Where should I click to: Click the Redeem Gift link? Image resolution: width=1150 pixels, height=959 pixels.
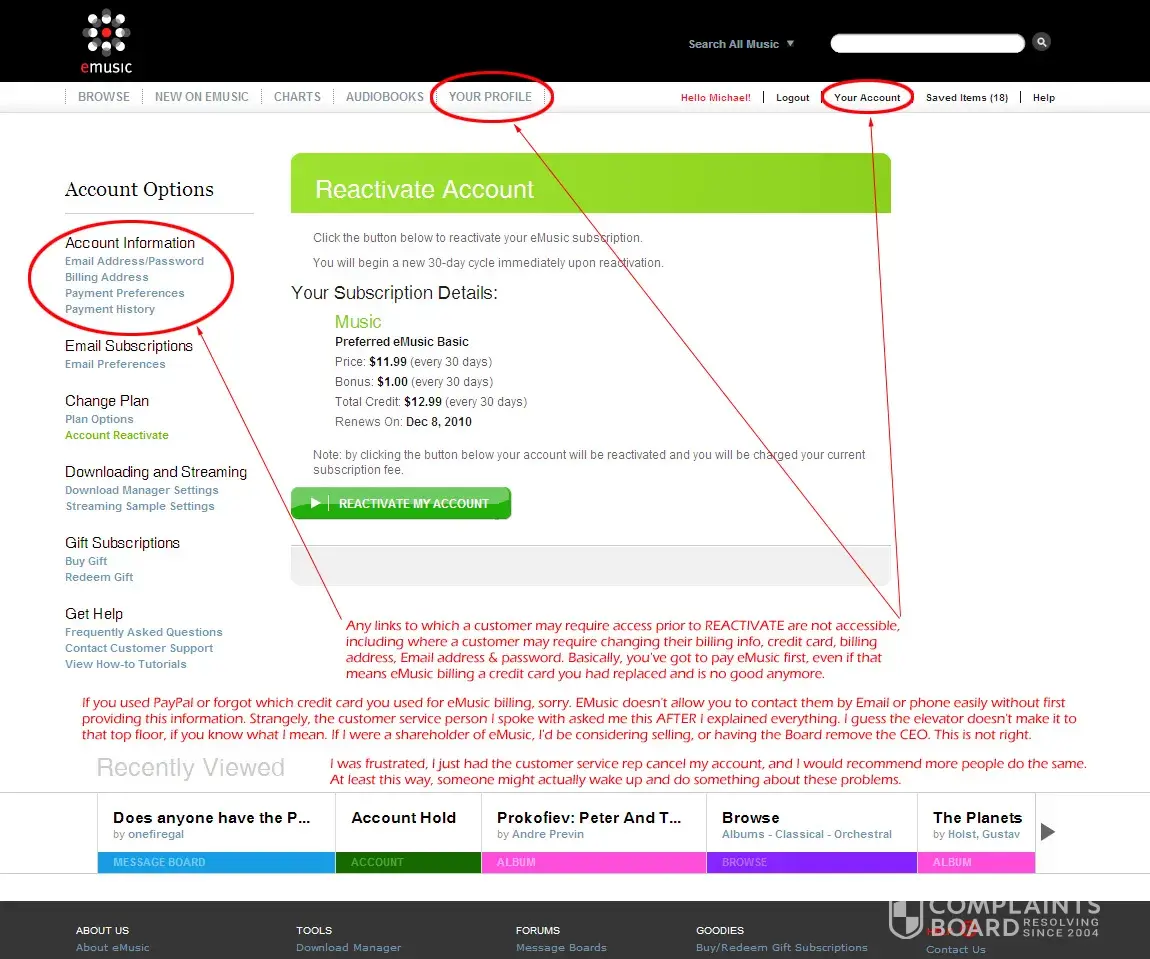point(99,578)
